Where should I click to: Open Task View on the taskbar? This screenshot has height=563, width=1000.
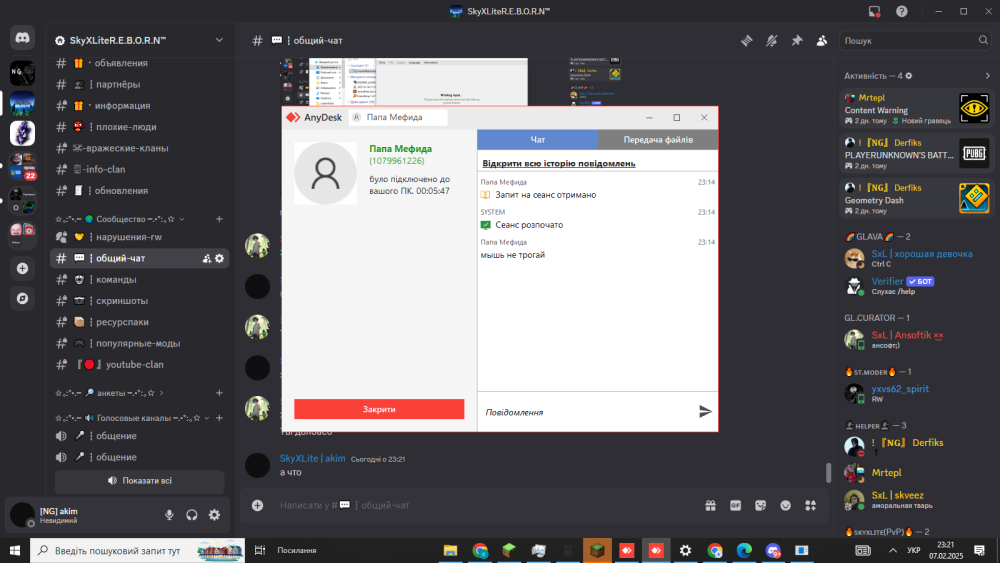pos(260,550)
